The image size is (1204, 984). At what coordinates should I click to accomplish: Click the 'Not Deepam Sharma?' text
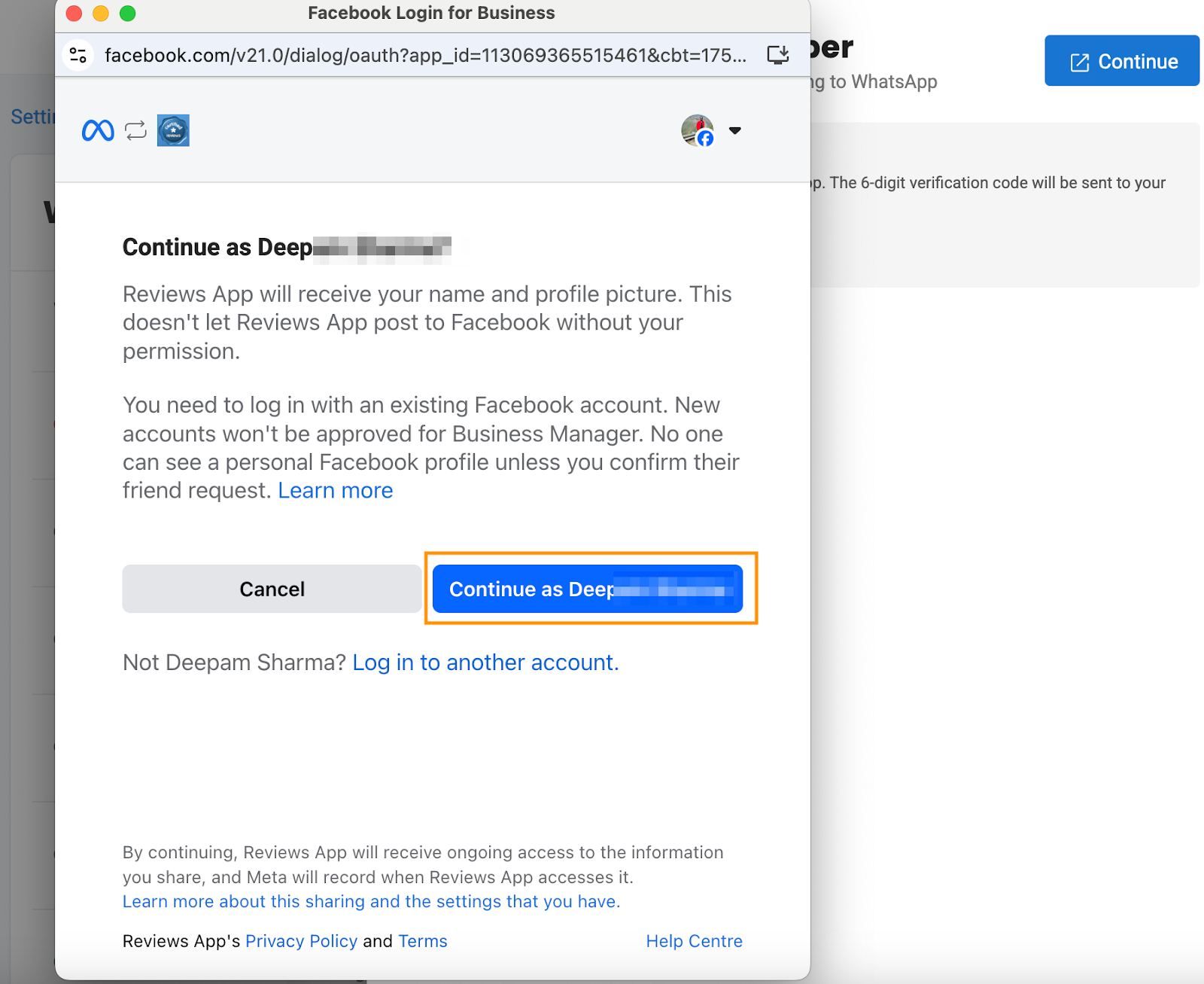234,663
